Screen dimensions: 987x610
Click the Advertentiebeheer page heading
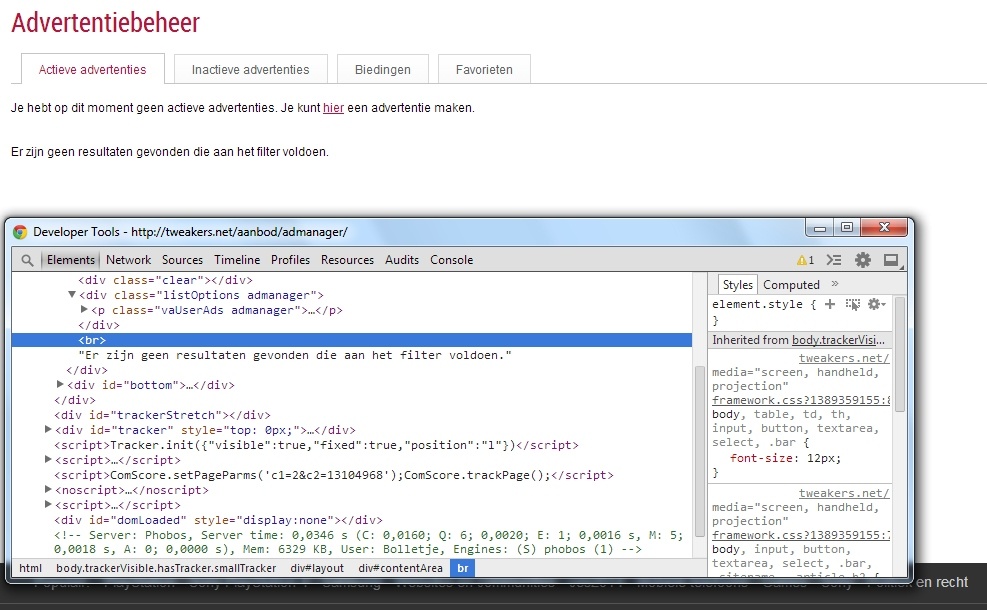pyautogui.click(x=105, y=23)
